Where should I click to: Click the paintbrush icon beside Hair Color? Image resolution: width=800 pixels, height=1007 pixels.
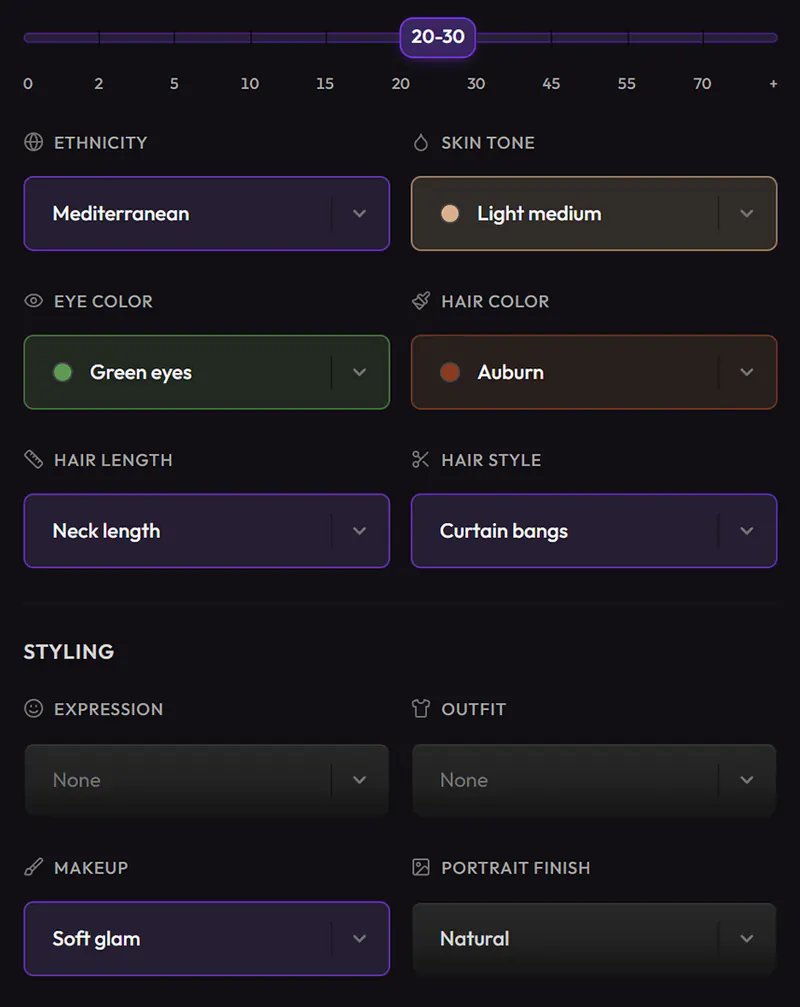[x=421, y=301]
